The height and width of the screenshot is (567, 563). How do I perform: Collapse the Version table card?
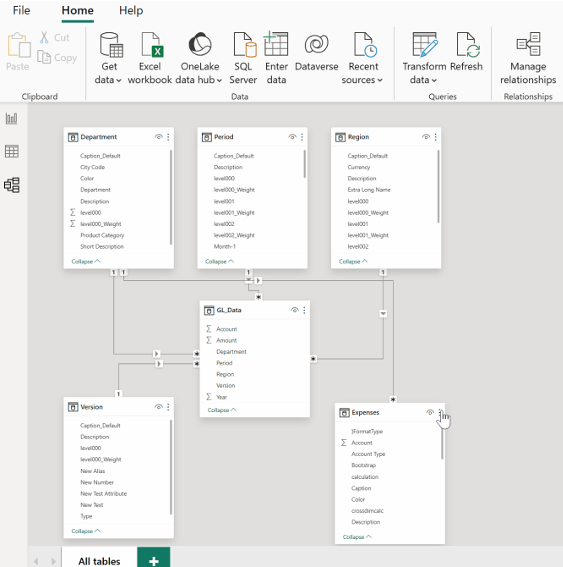[x=86, y=531]
